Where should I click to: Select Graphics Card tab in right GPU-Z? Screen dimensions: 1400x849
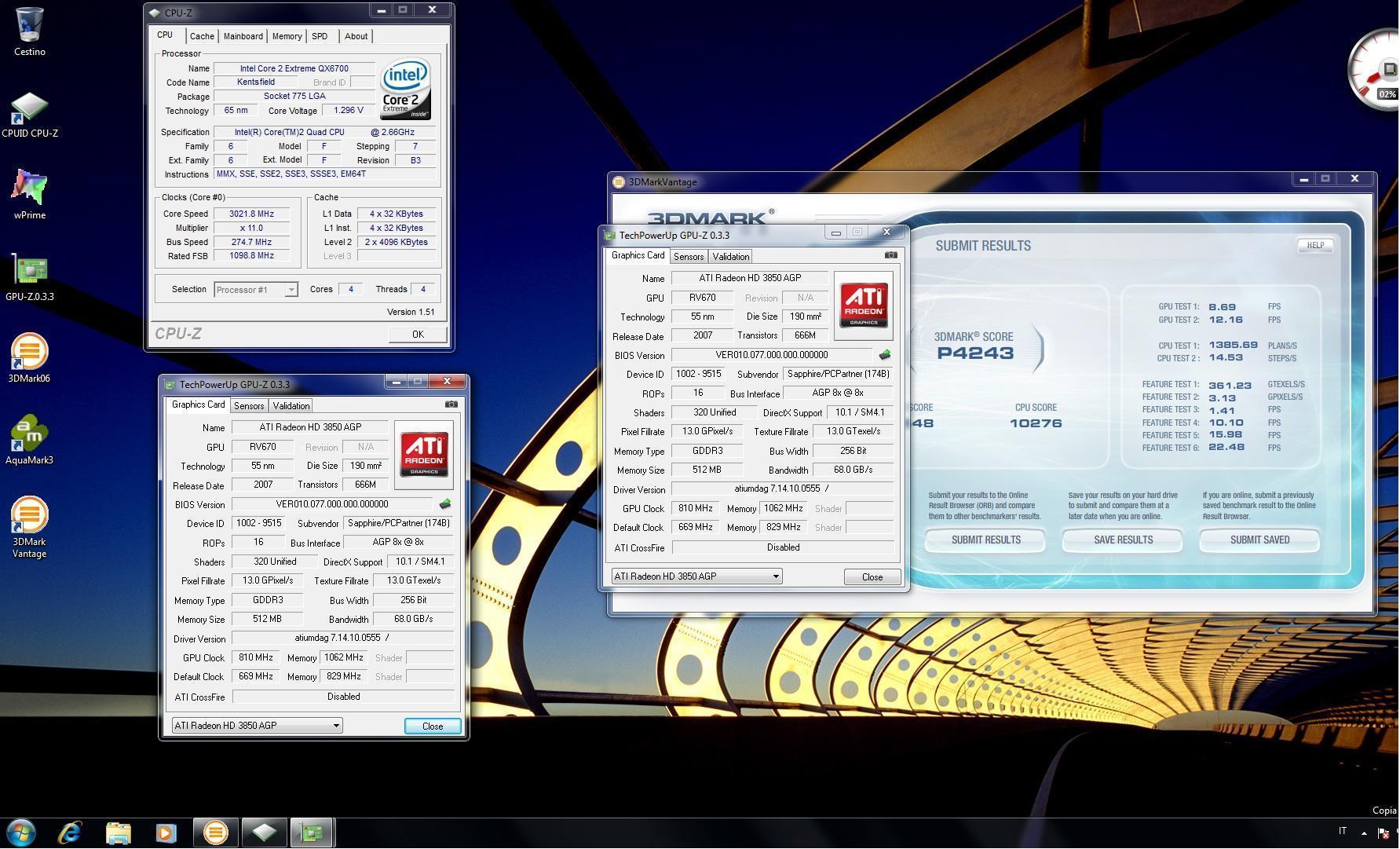click(x=638, y=256)
